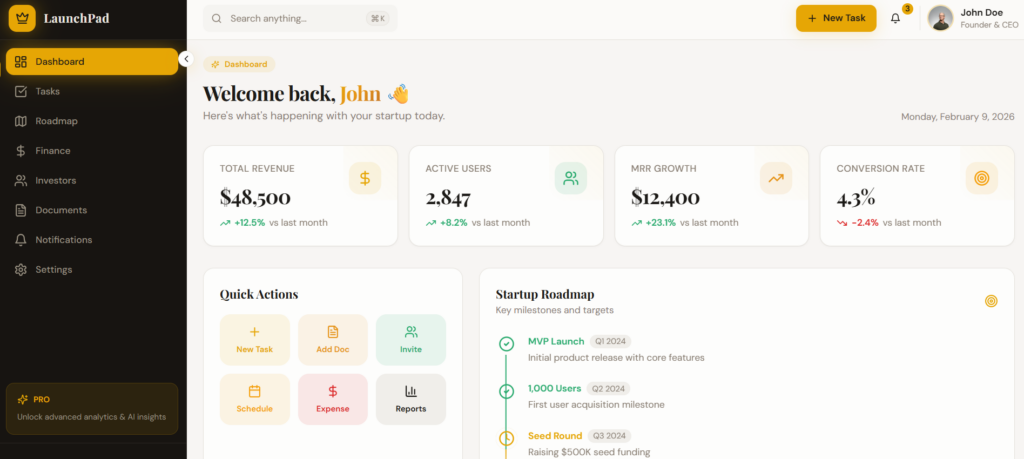1024x459 pixels.
Task: Click the 1,000 Users checkmark marker
Action: pos(506,391)
